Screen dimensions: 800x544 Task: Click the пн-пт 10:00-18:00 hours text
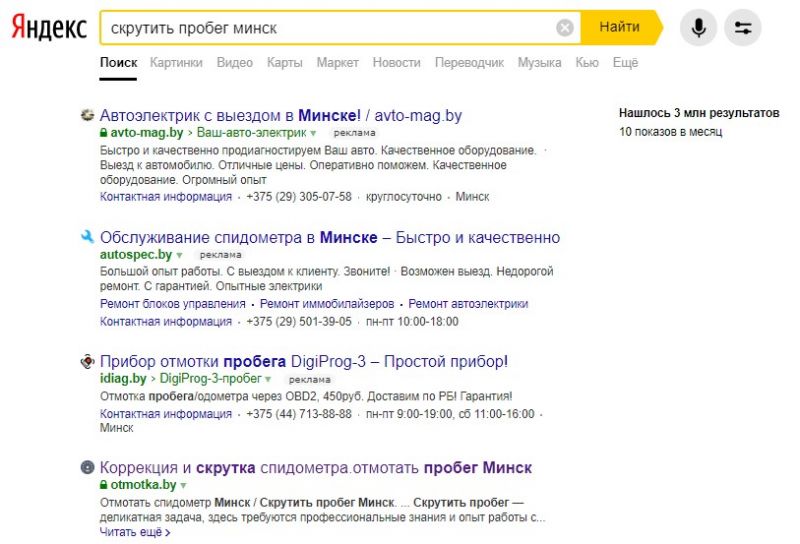[x=412, y=322]
